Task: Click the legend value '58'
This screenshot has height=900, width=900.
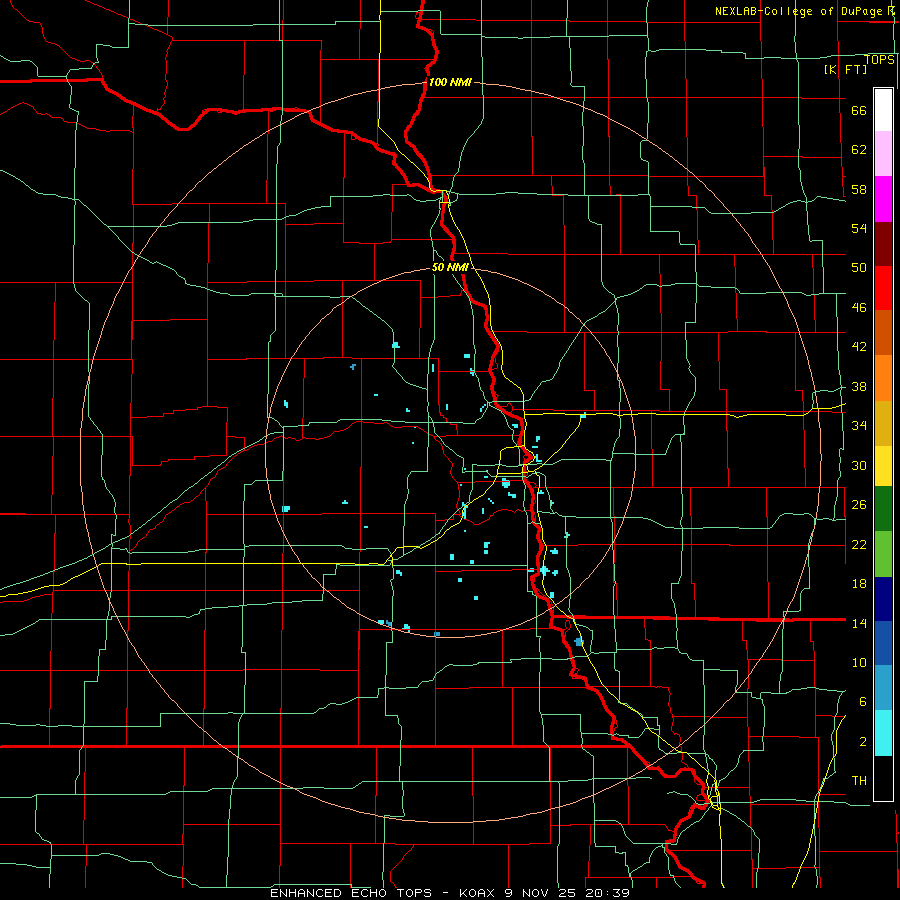Action: (859, 189)
